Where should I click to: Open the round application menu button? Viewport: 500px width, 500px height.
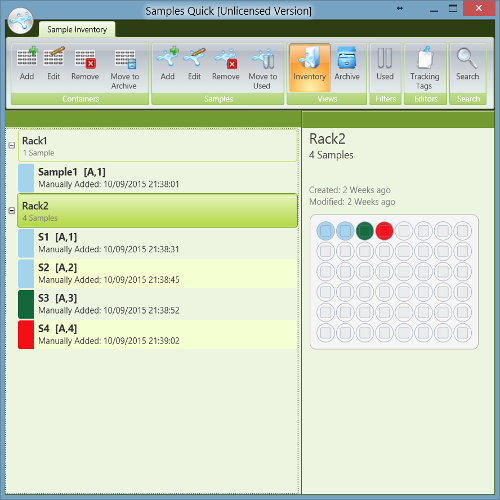21,21
